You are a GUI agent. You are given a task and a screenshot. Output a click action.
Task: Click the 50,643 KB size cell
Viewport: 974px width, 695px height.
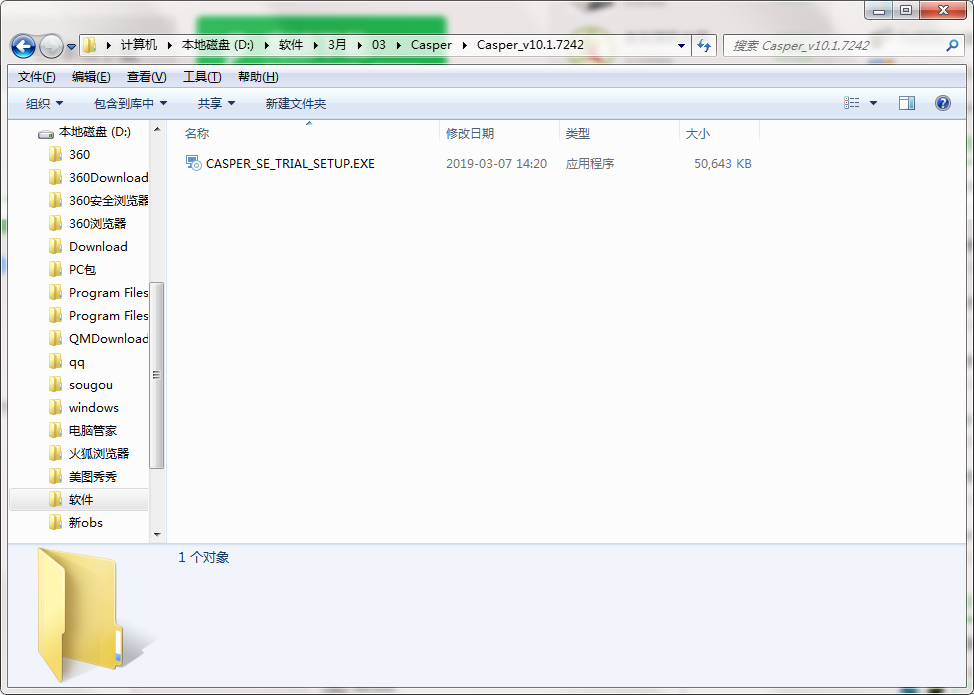(722, 164)
